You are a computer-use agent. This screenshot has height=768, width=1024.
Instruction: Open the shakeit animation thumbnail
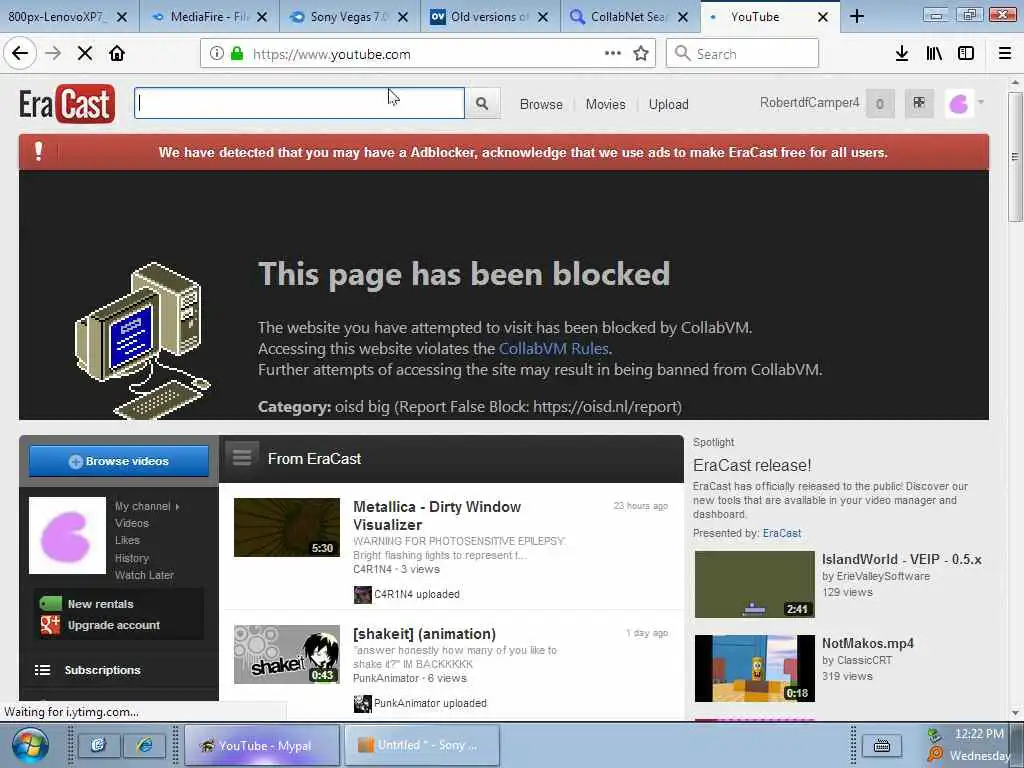point(287,654)
